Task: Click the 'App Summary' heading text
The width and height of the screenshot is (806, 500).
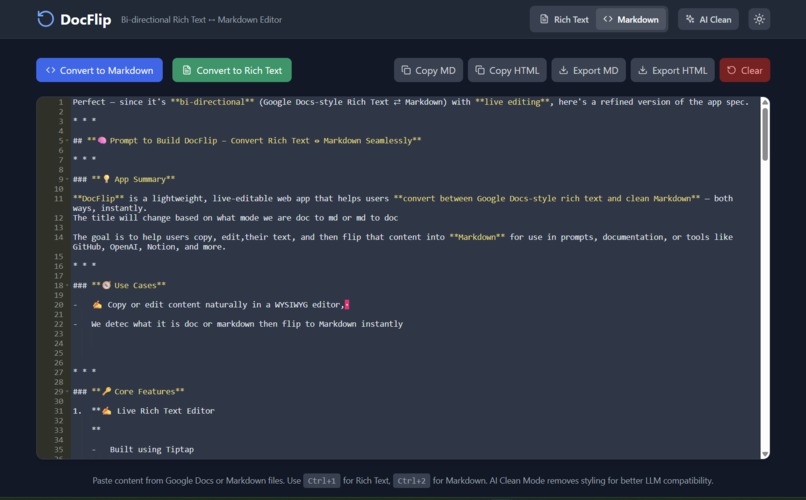Action: [140, 179]
